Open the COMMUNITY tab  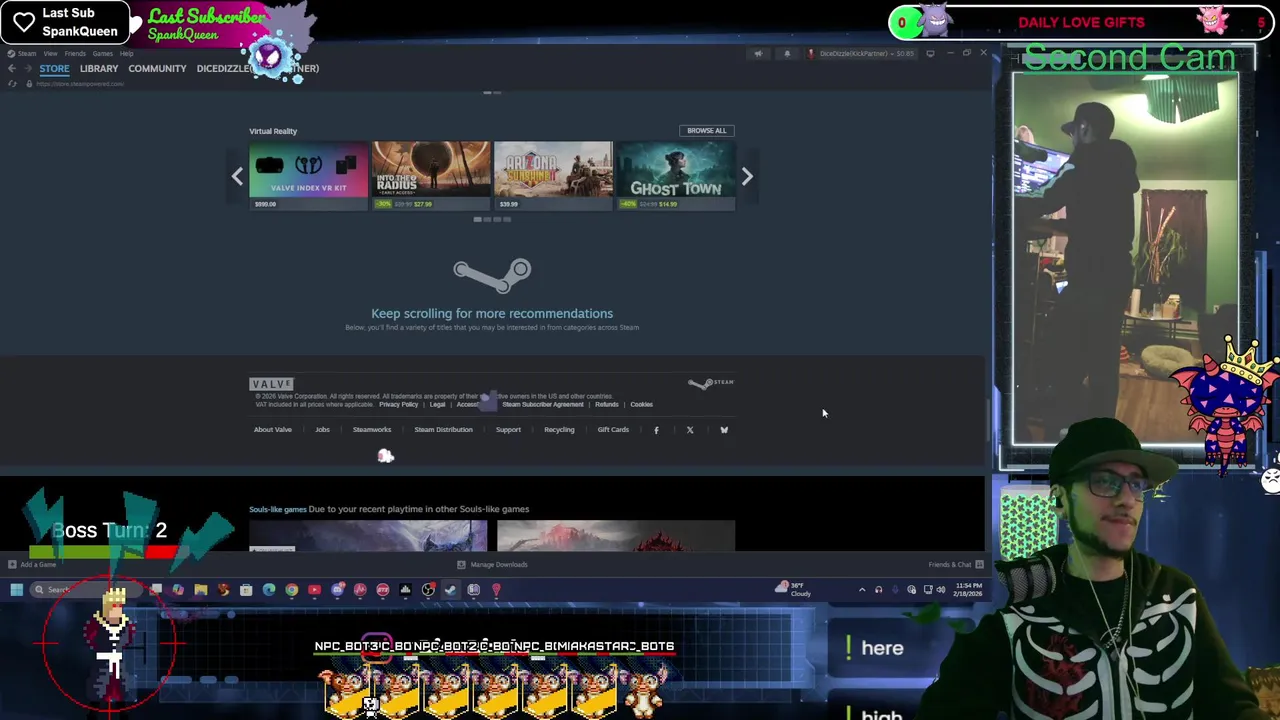pos(157,68)
